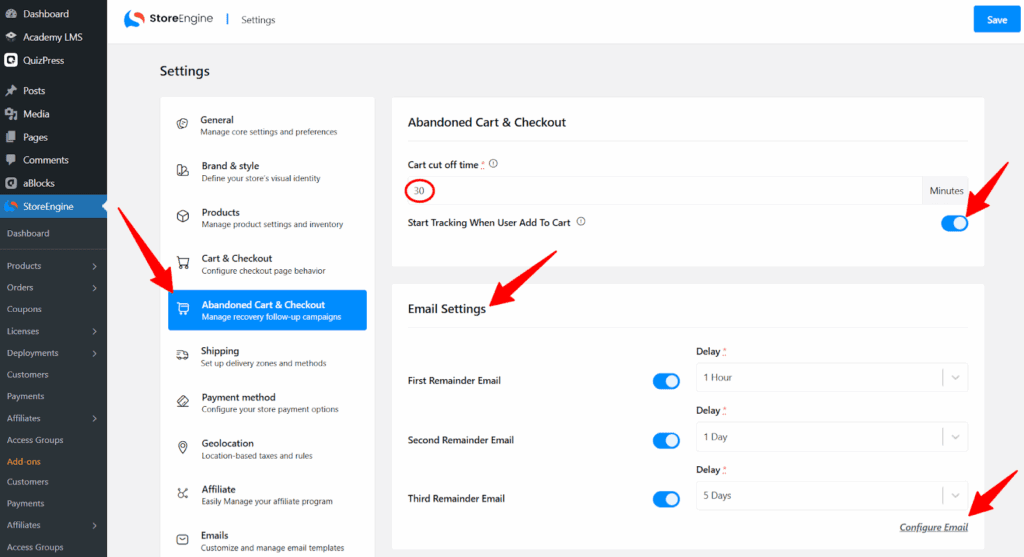This screenshot has height=557, width=1024.
Task: Click the Posts pushpin icon
Action: [x=11, y=90]
